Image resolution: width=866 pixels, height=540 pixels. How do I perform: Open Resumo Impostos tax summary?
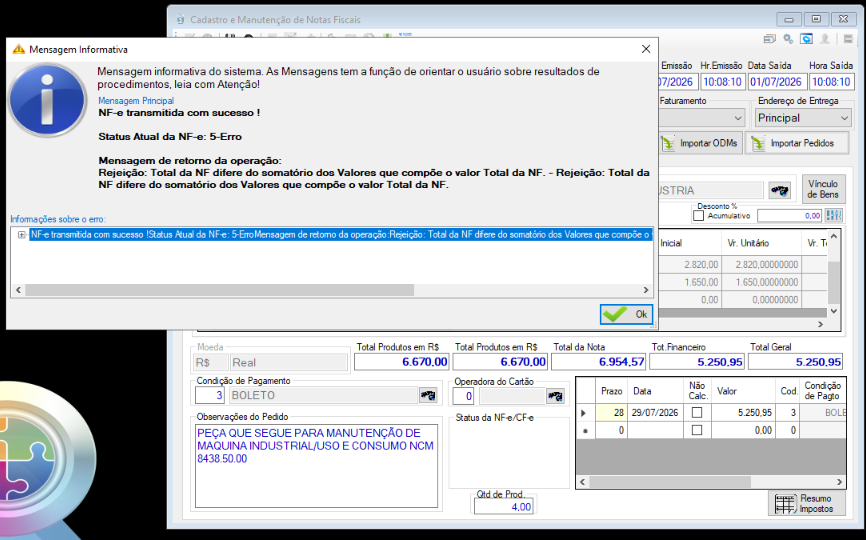pos(807,503)
